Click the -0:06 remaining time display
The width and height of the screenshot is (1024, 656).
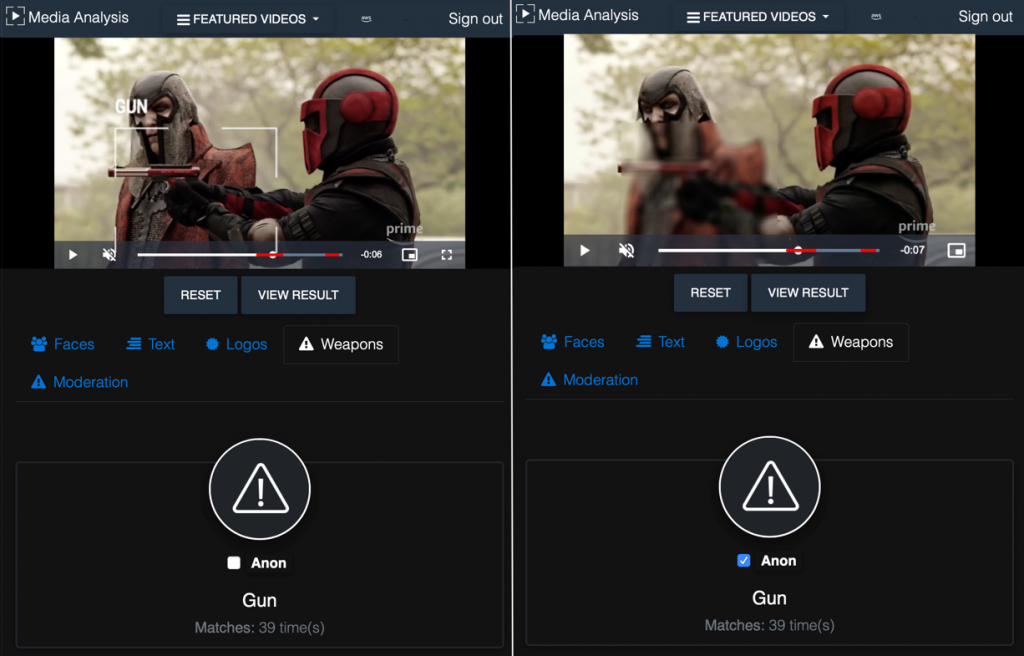click(372, 254)
